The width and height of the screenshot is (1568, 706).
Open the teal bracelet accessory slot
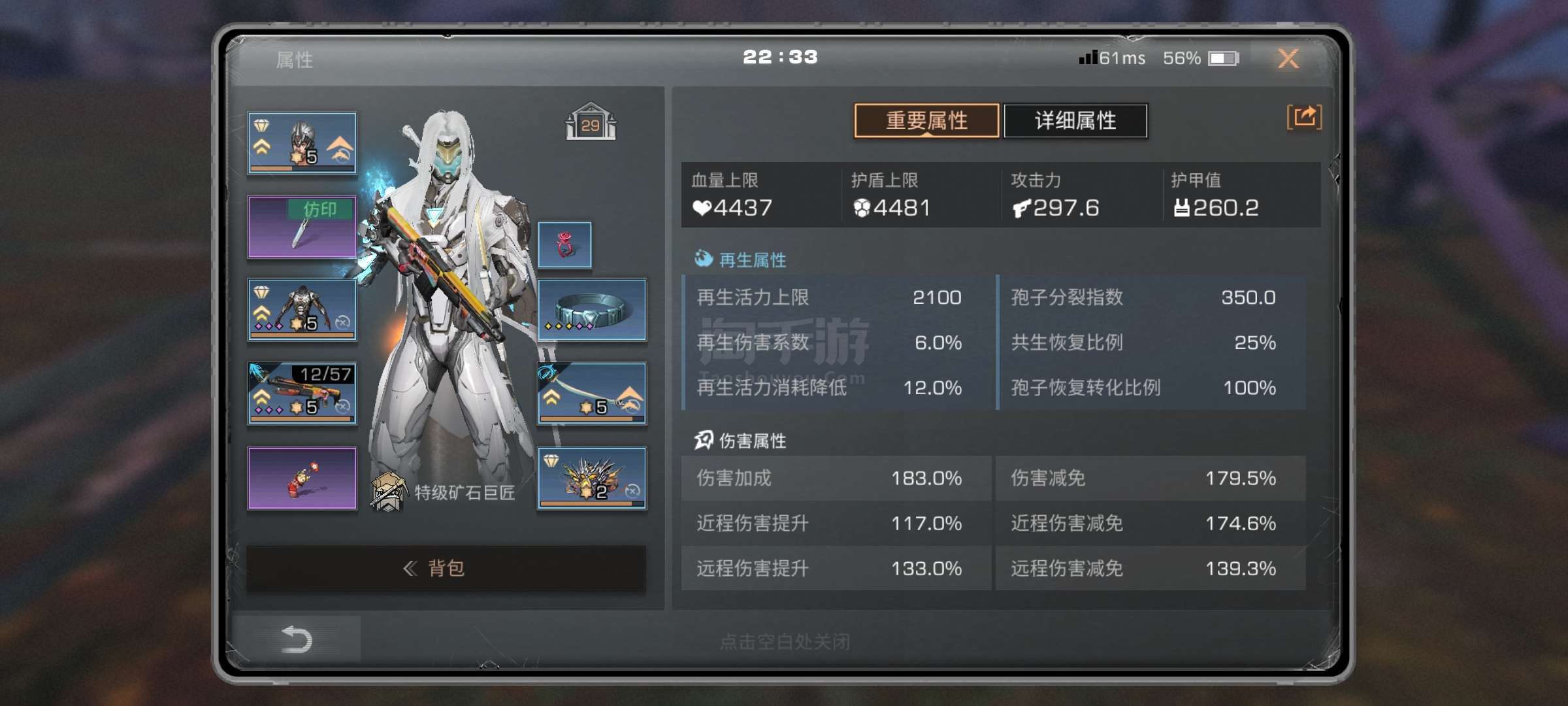point(592,310)
